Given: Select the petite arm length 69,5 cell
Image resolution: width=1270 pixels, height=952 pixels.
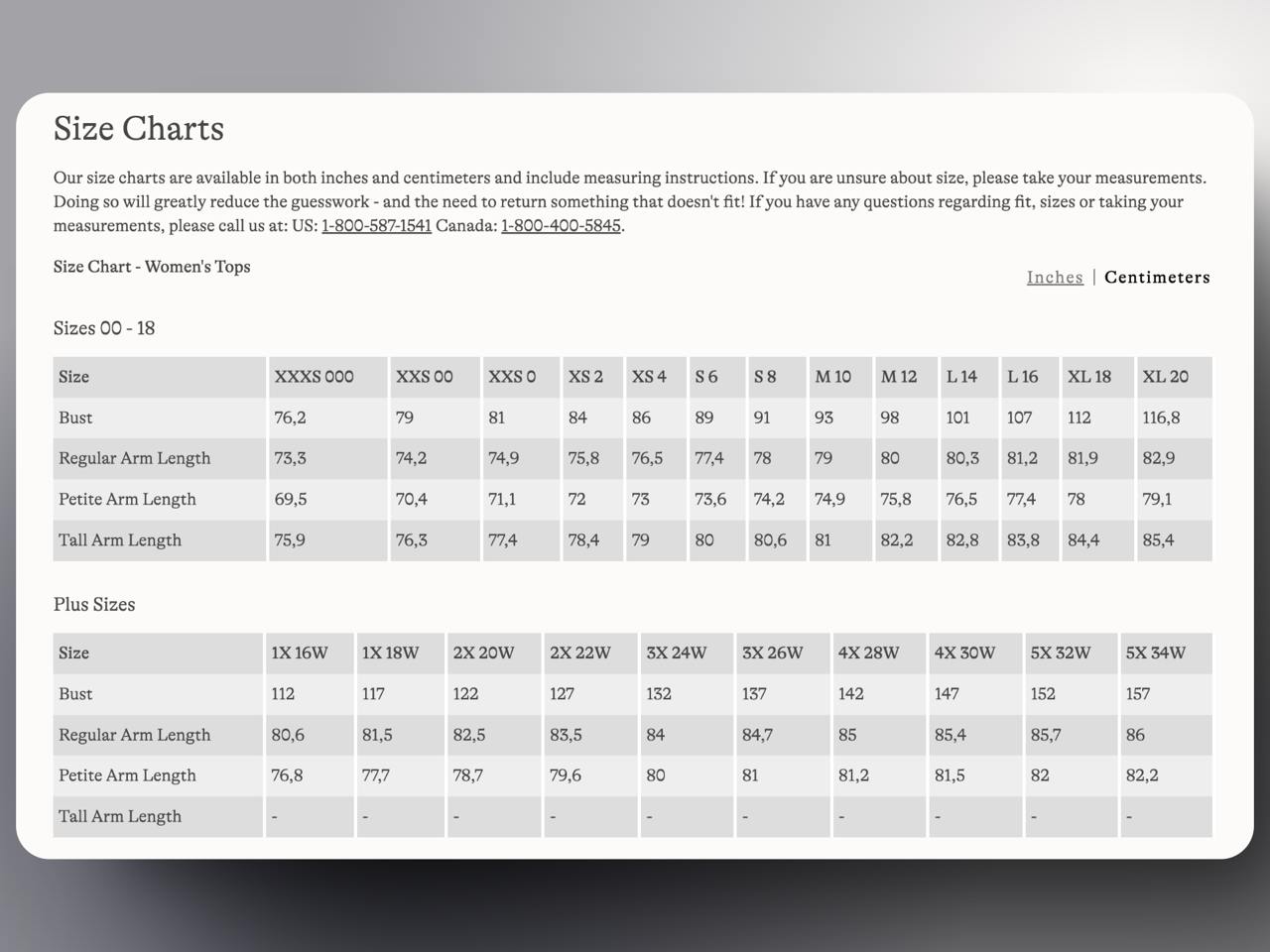Looking at the screenshot, I should 290,499.
